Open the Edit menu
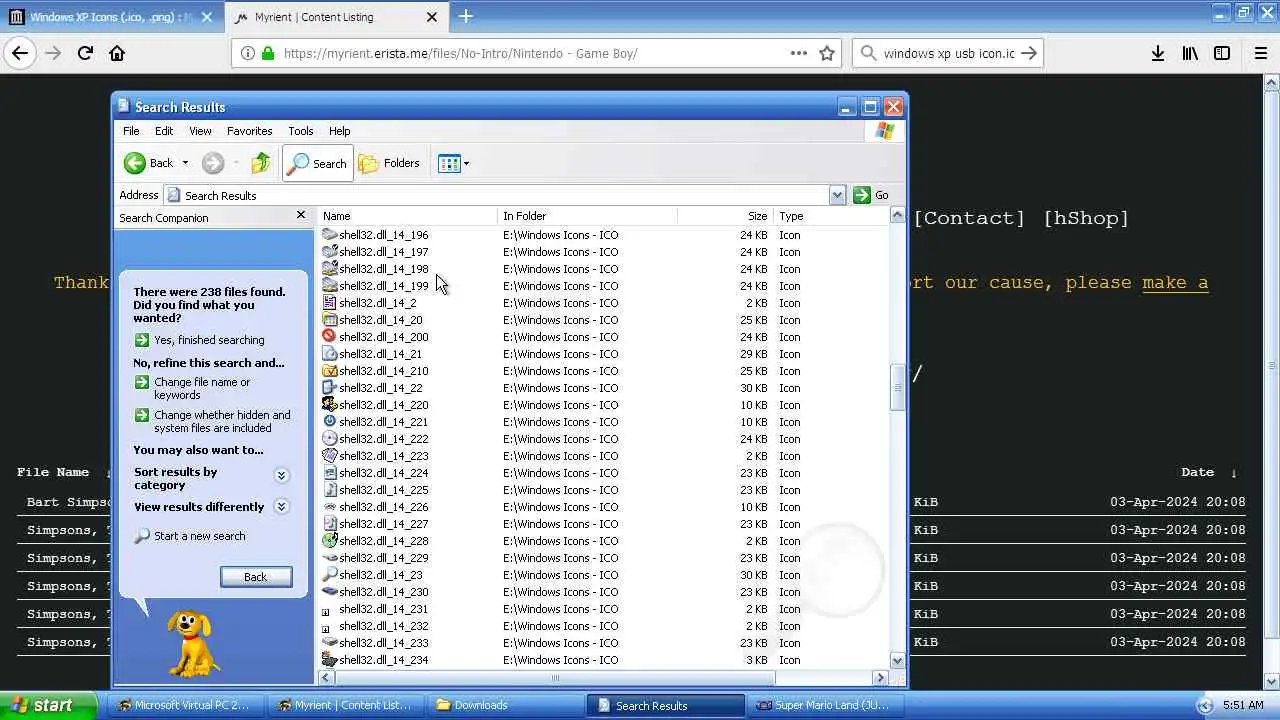 (164, 131)
